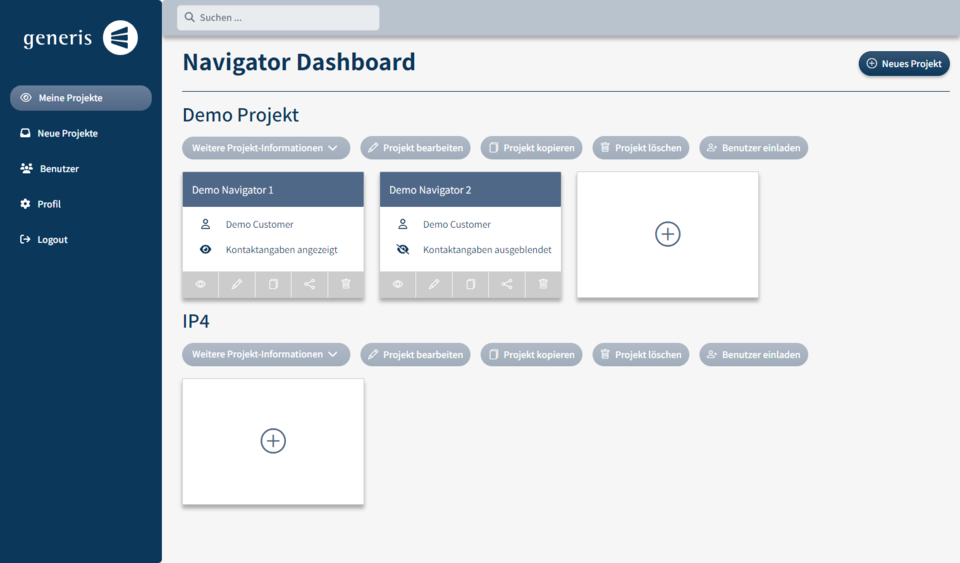
Task: Open Benutzer in the sidebar
Action: coord(50,169)
